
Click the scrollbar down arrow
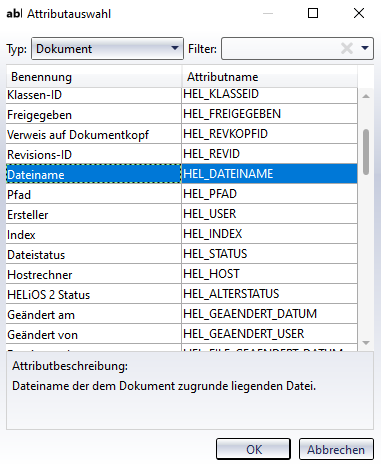coord(366,343)
